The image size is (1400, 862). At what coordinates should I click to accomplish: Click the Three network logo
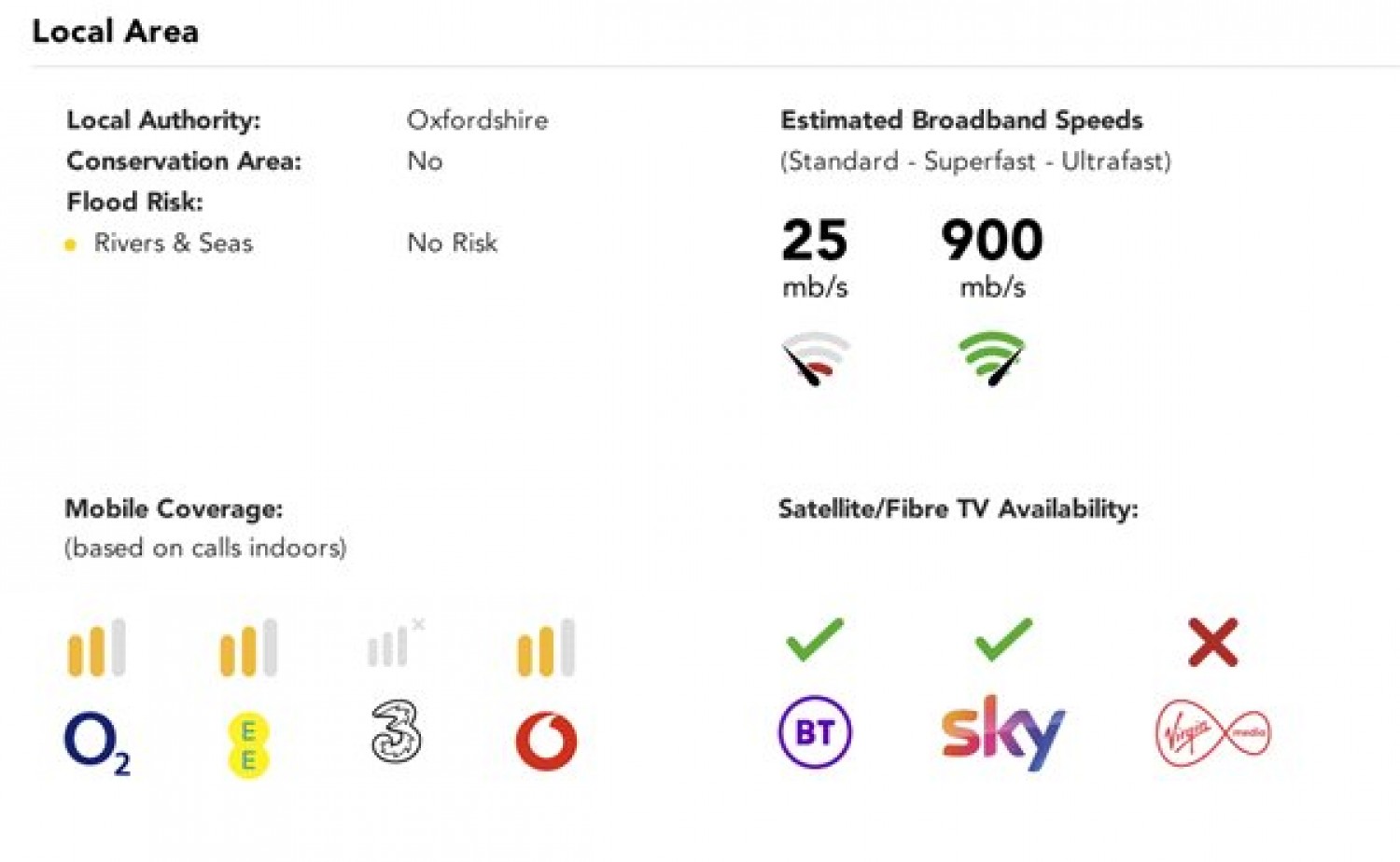396,730
